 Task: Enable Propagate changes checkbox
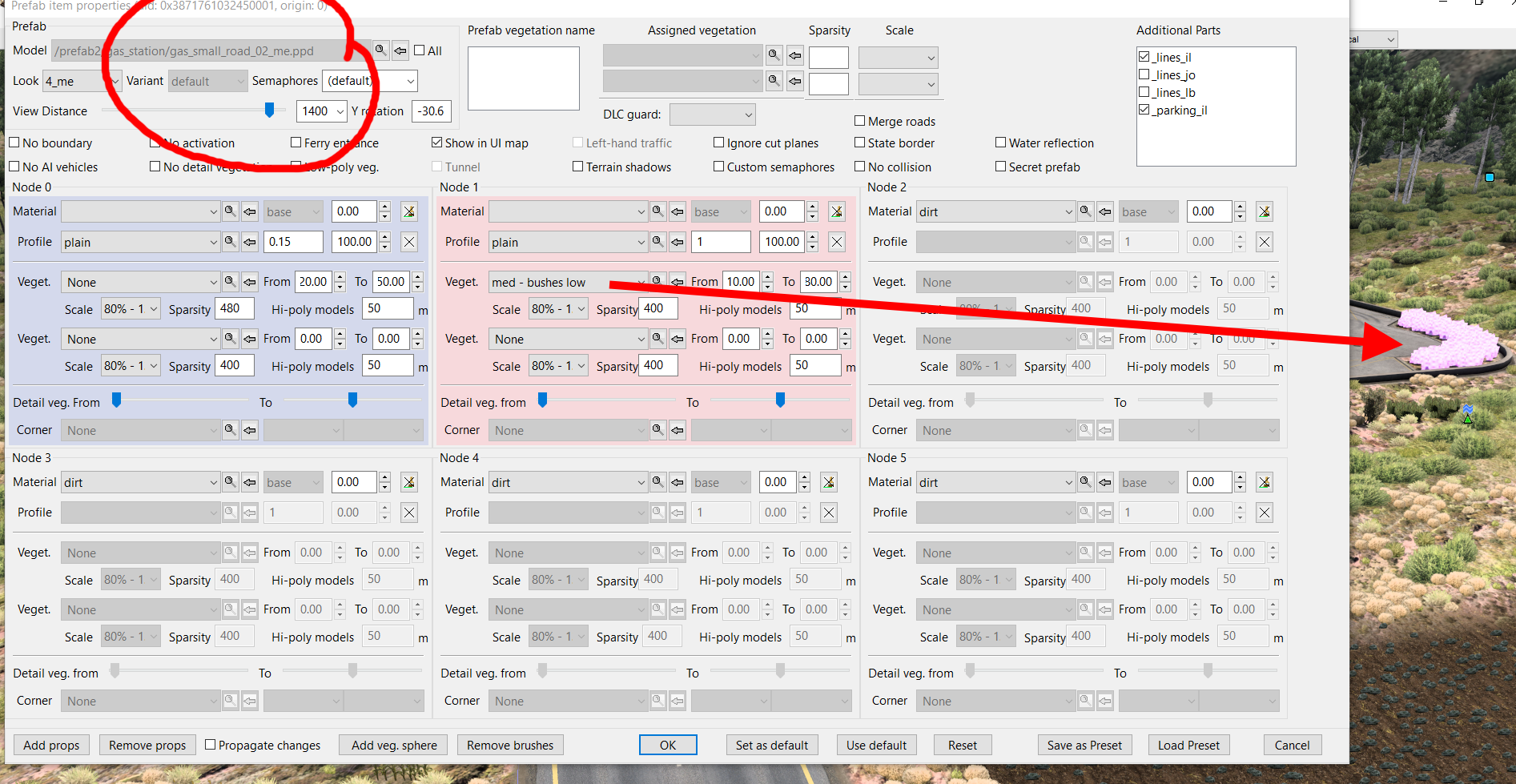click(x=210, y=745)
